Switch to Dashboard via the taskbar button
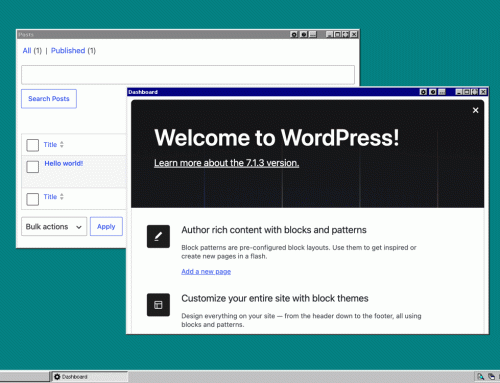This screenshot has width=500, height=383. pyautogui.click(x=89, y=377)
